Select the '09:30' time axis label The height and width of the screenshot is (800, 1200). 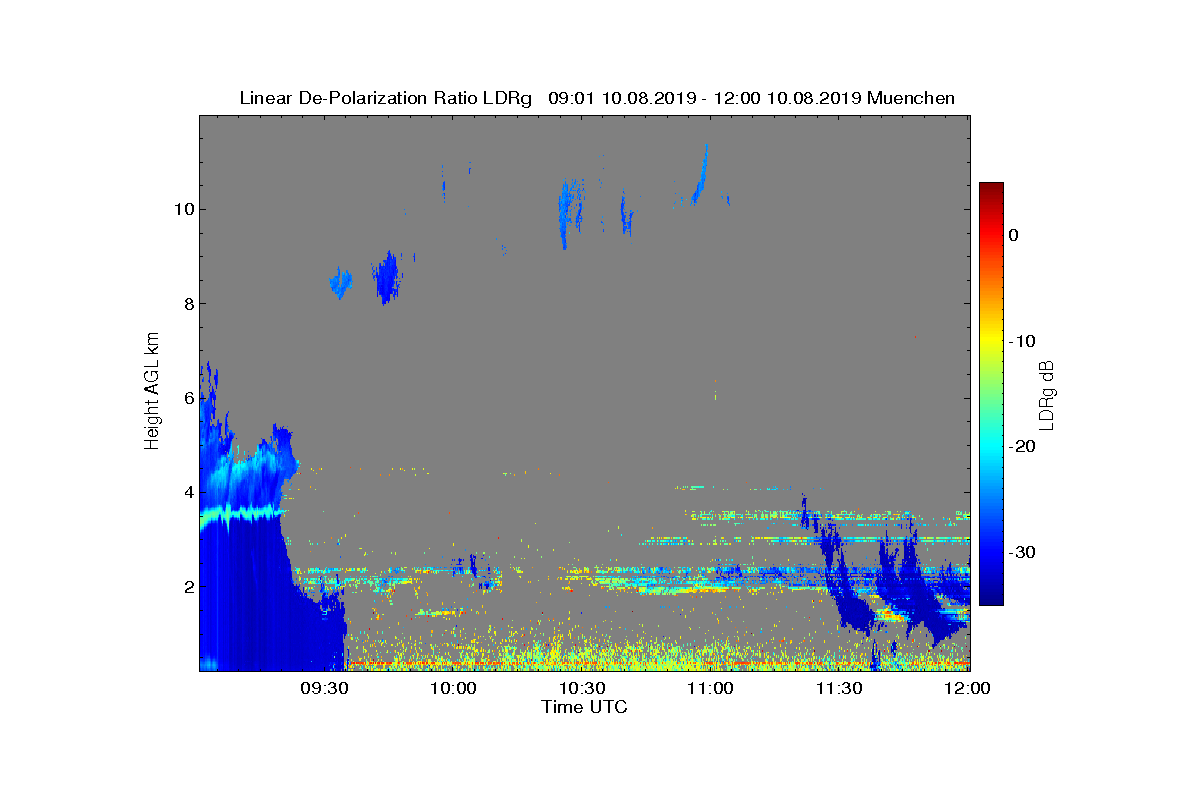(x=324, y=688)
